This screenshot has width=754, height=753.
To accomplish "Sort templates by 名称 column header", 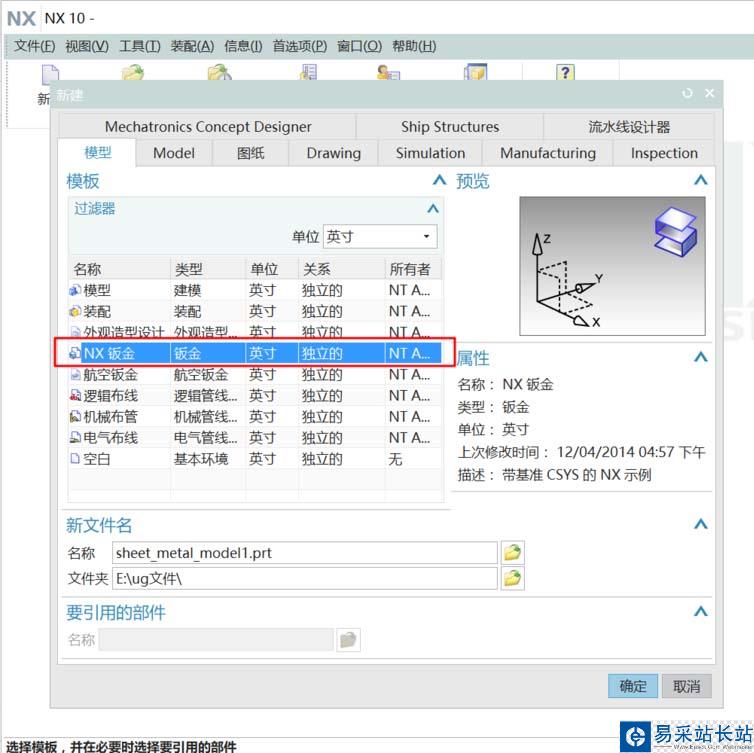I will click(120, 269).
